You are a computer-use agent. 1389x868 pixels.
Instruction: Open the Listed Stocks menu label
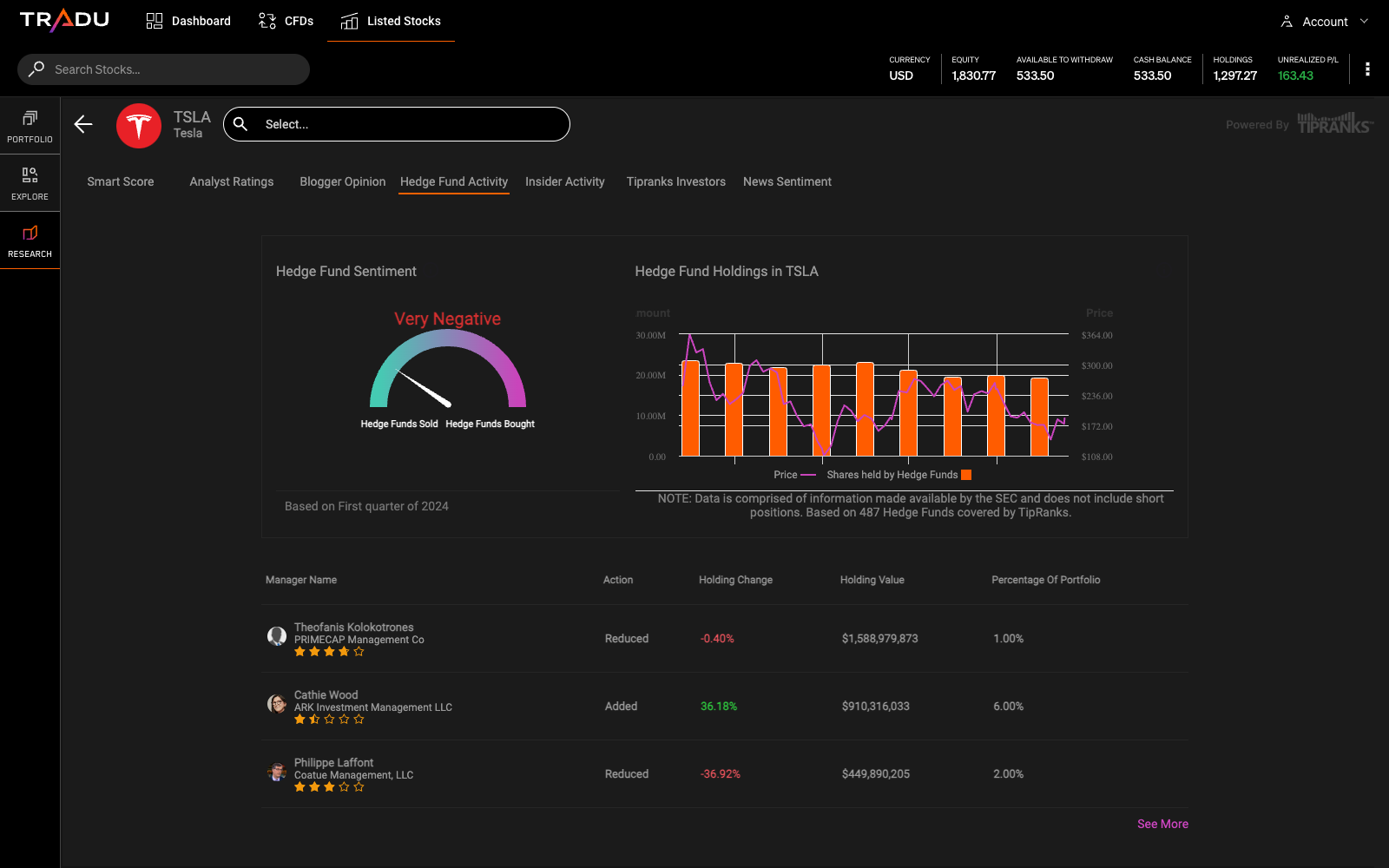[x=404, y=21]
